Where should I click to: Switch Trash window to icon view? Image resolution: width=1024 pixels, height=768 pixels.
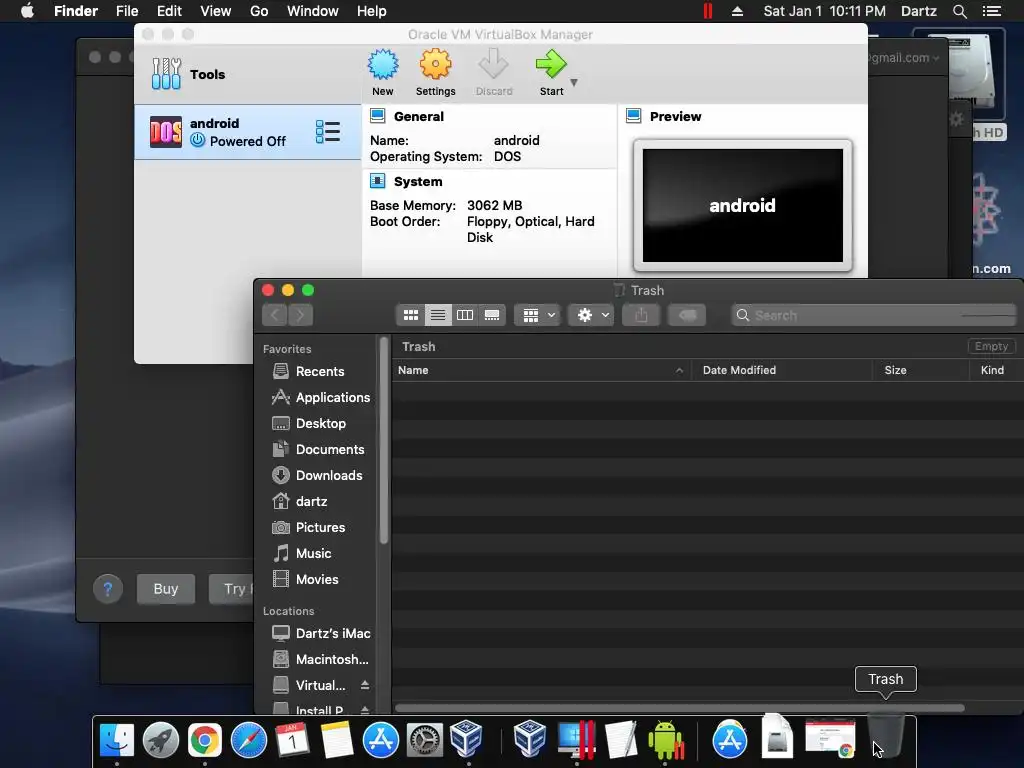pyautogui.click(x=411, y=315)
